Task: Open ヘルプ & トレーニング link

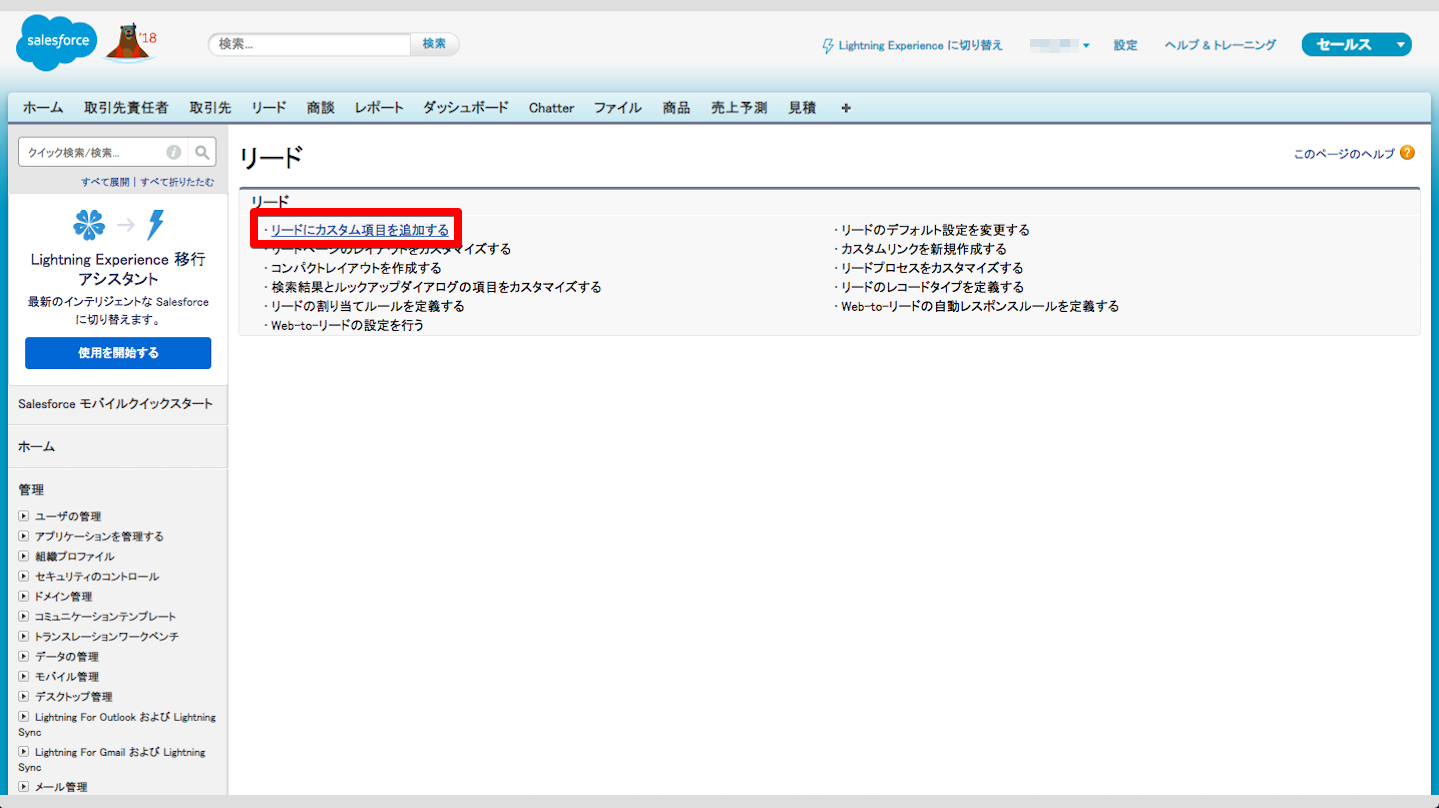Action: point(1220,46)
